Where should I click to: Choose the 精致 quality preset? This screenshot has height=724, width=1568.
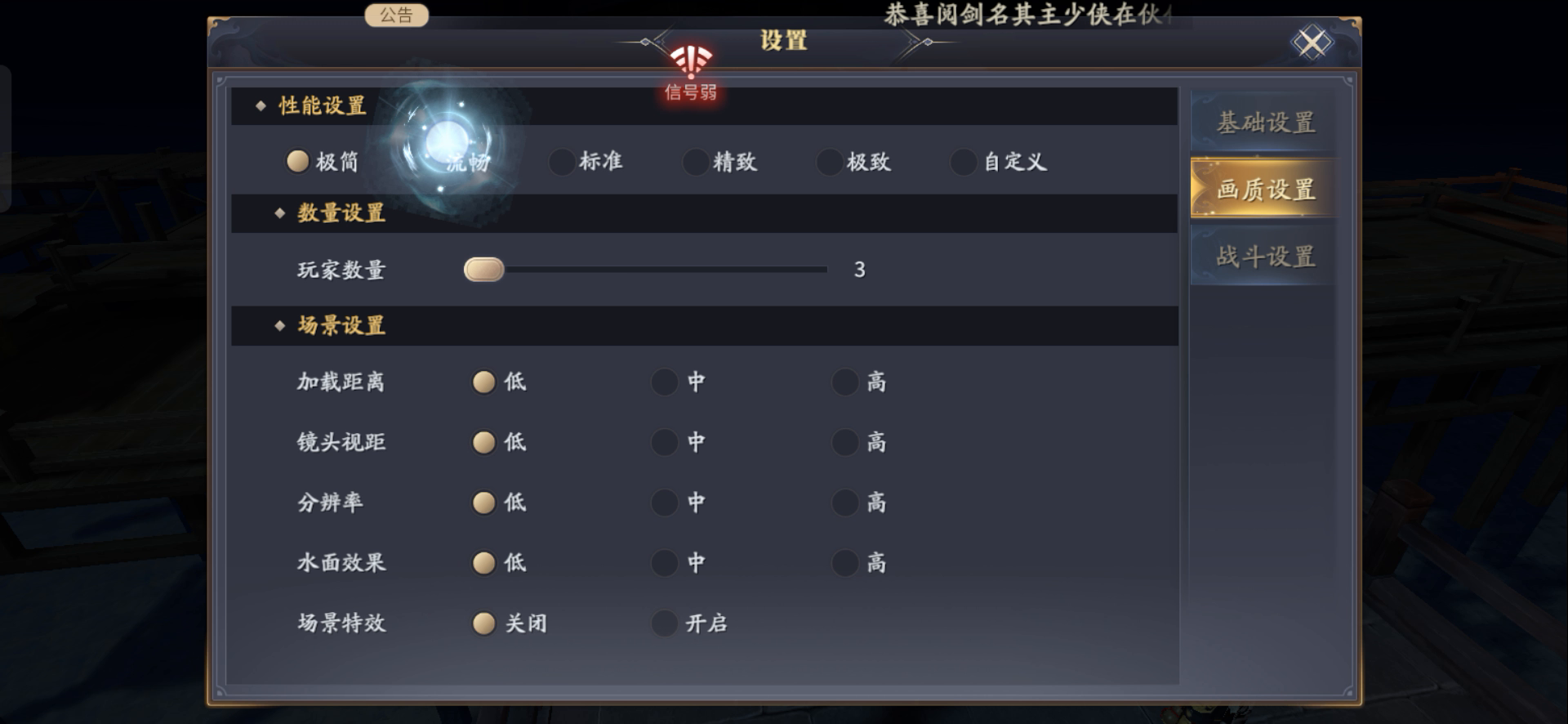pyautogui.click(x=720, y=161)
